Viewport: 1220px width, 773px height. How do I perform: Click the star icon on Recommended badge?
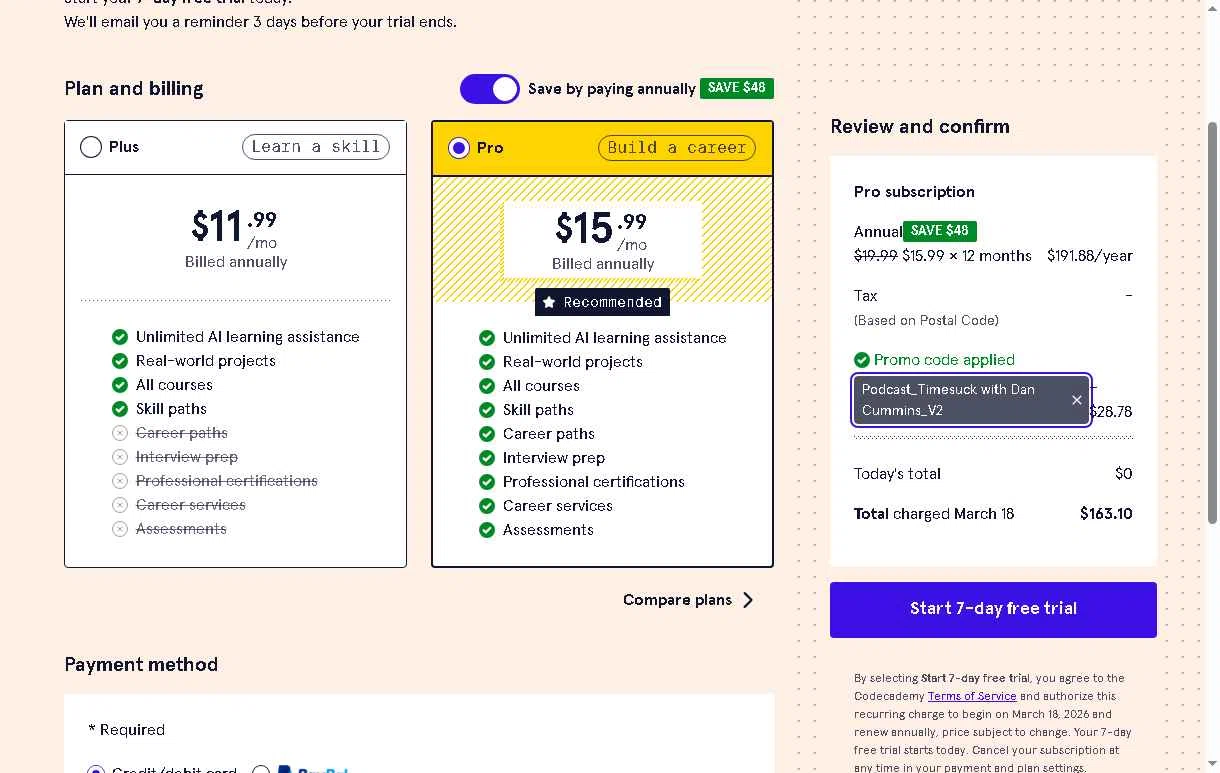click(549, 302)
